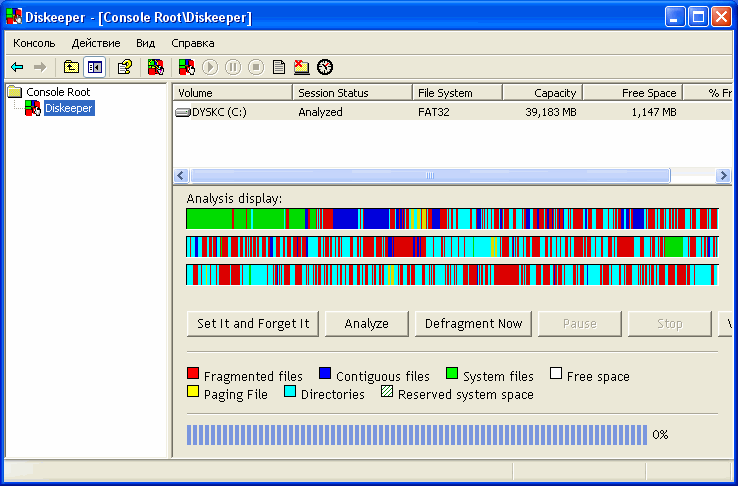Click the round Pause toolbar icon

(233, 67)
